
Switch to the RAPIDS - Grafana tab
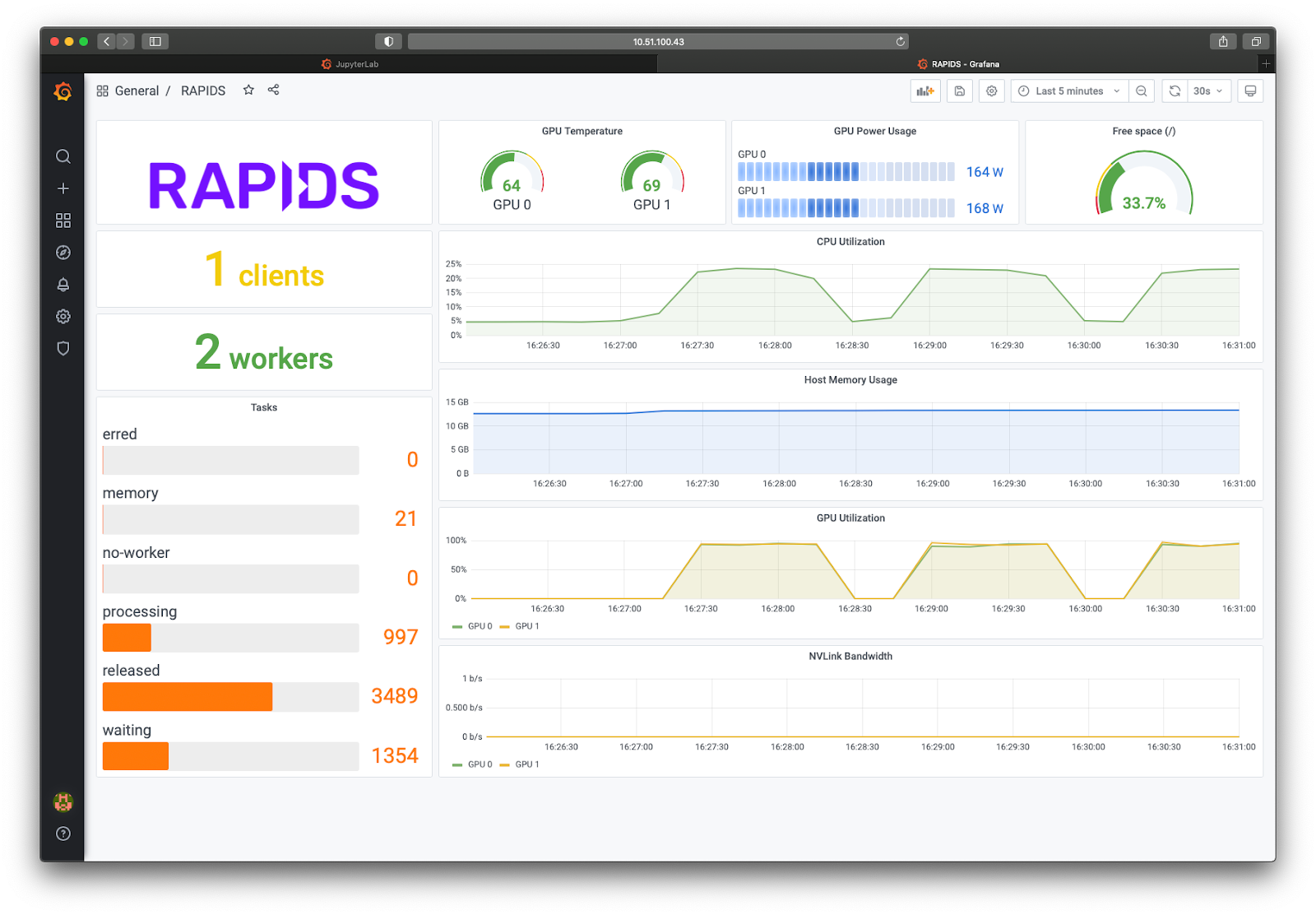(958, 64)
